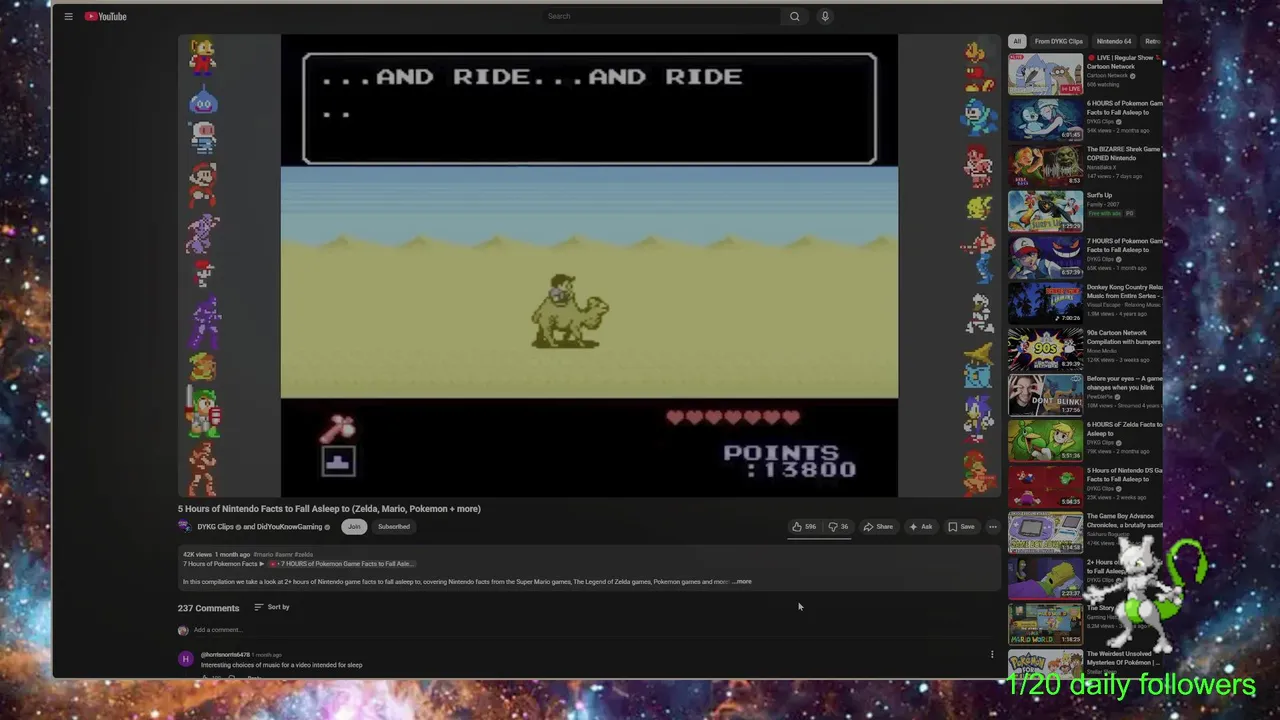The width and height of the screenshot is (1280, 720).
Task: Expand description with ...more
Action: 742,582
